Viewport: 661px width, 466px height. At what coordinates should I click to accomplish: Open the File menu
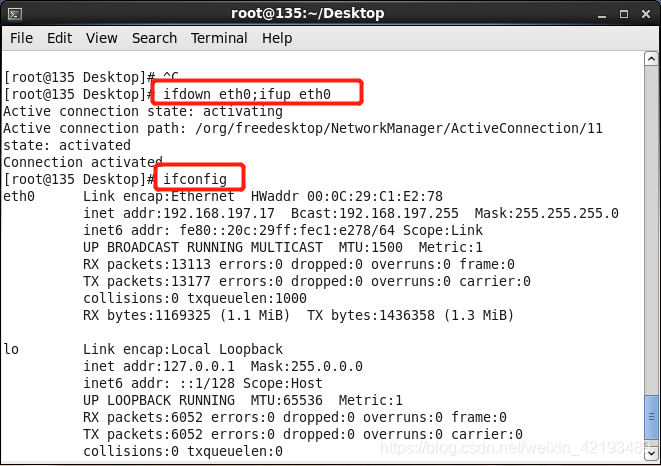(x=21, y=38)
